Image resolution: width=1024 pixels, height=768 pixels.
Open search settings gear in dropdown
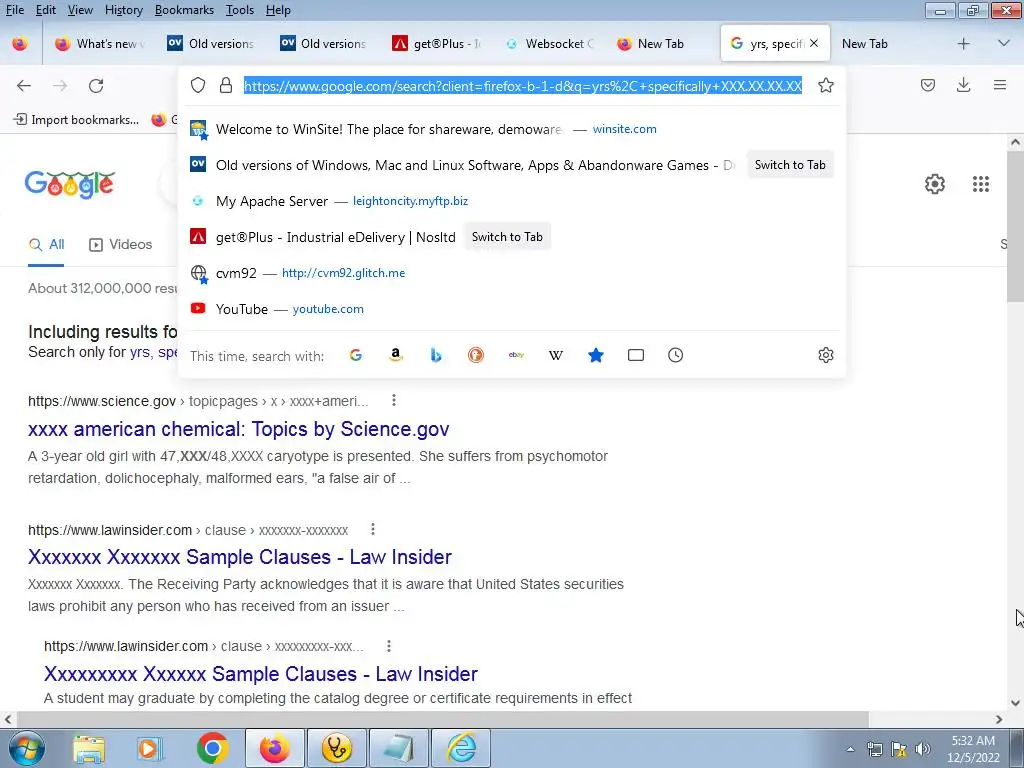pyautogui.click(x=825, y=355)
